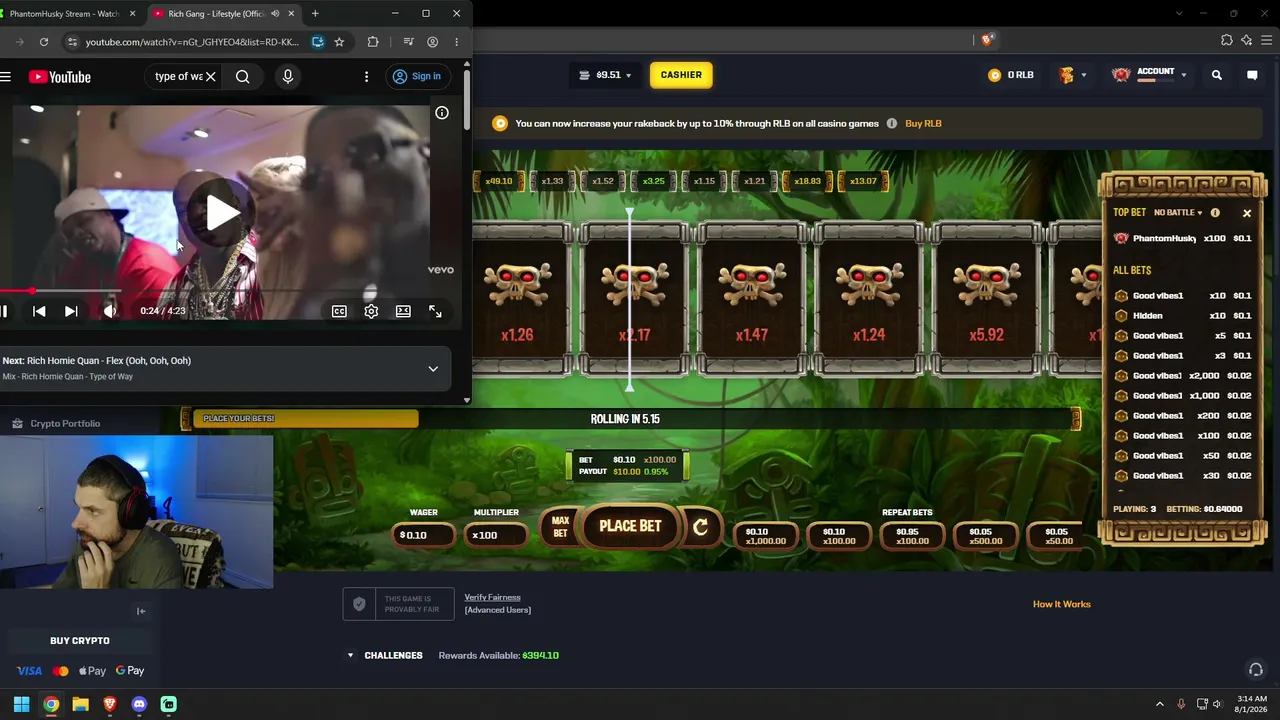Open Chrome extensions puzzle menu
Viewport: 1280px width, 720px height.
373,42
